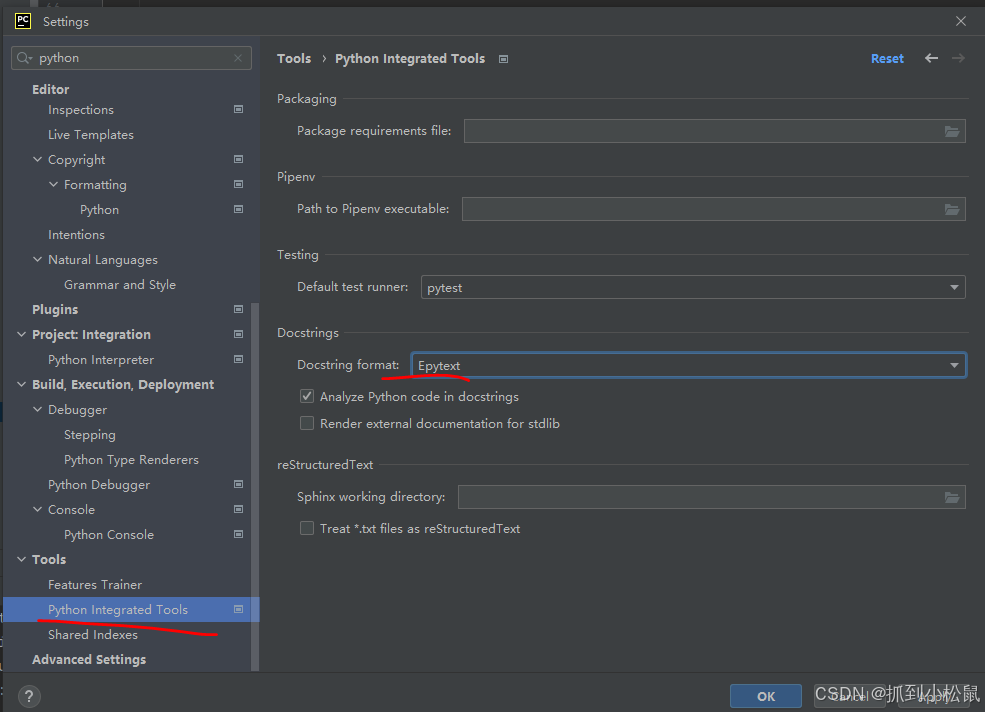Select Inspections in the settings tree
This screenshot has height=712, width=985.
pos(81,110)
